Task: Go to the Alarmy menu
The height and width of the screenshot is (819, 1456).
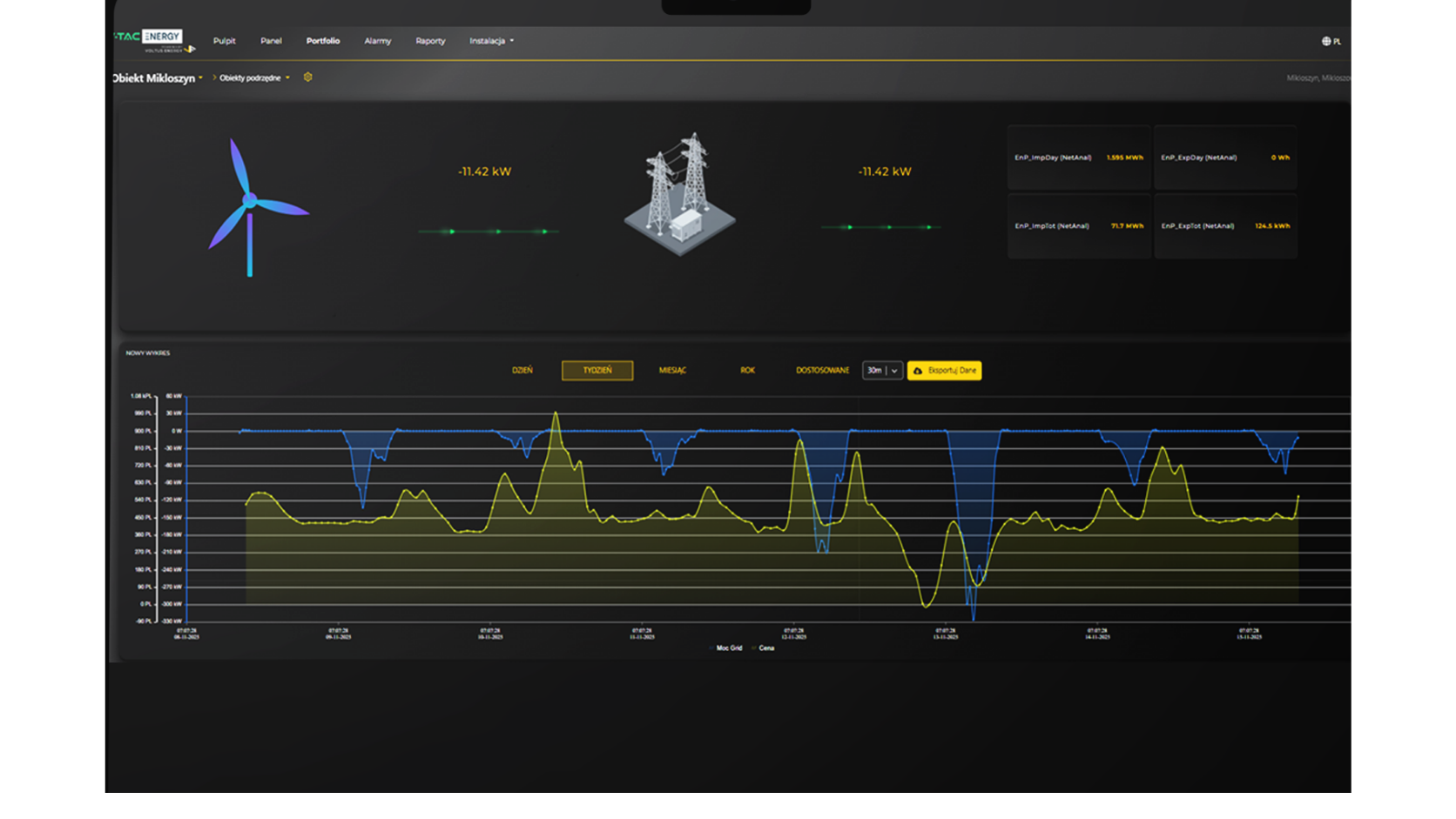Action: 378,41
